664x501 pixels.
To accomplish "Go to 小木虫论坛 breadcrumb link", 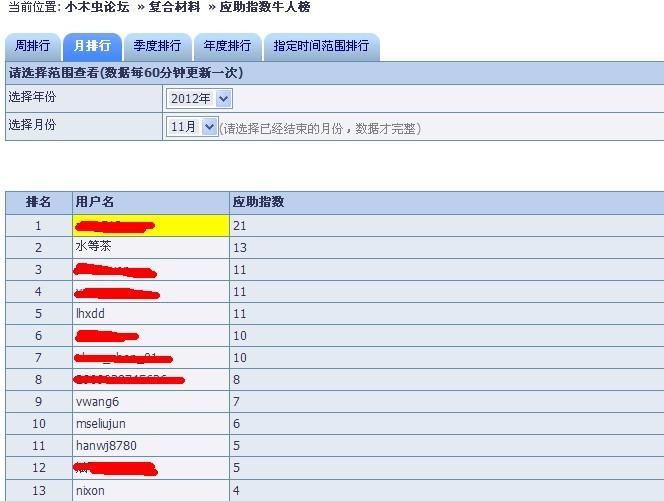I will (x=97, y=7).
